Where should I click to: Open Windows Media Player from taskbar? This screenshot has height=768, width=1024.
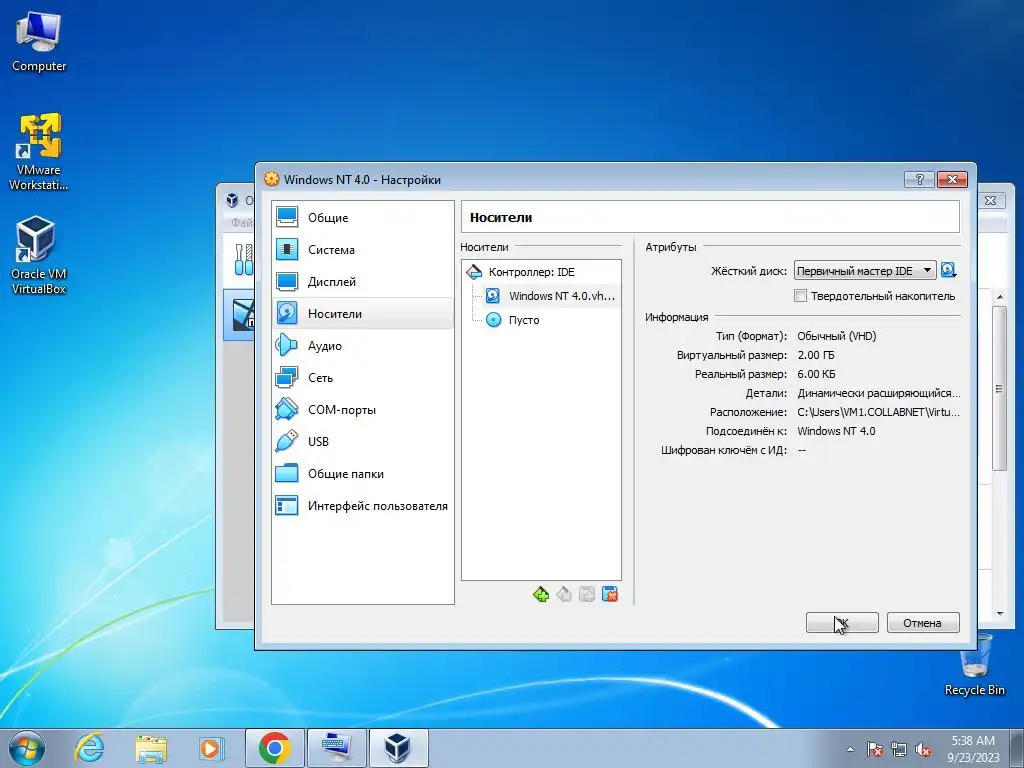211,748
